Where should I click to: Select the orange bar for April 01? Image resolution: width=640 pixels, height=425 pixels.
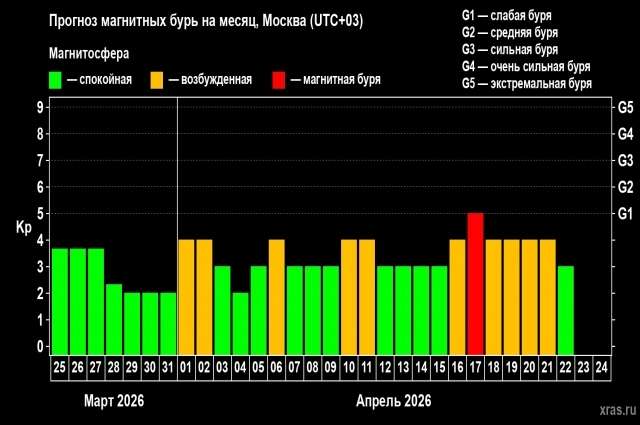tap(186, 296)
